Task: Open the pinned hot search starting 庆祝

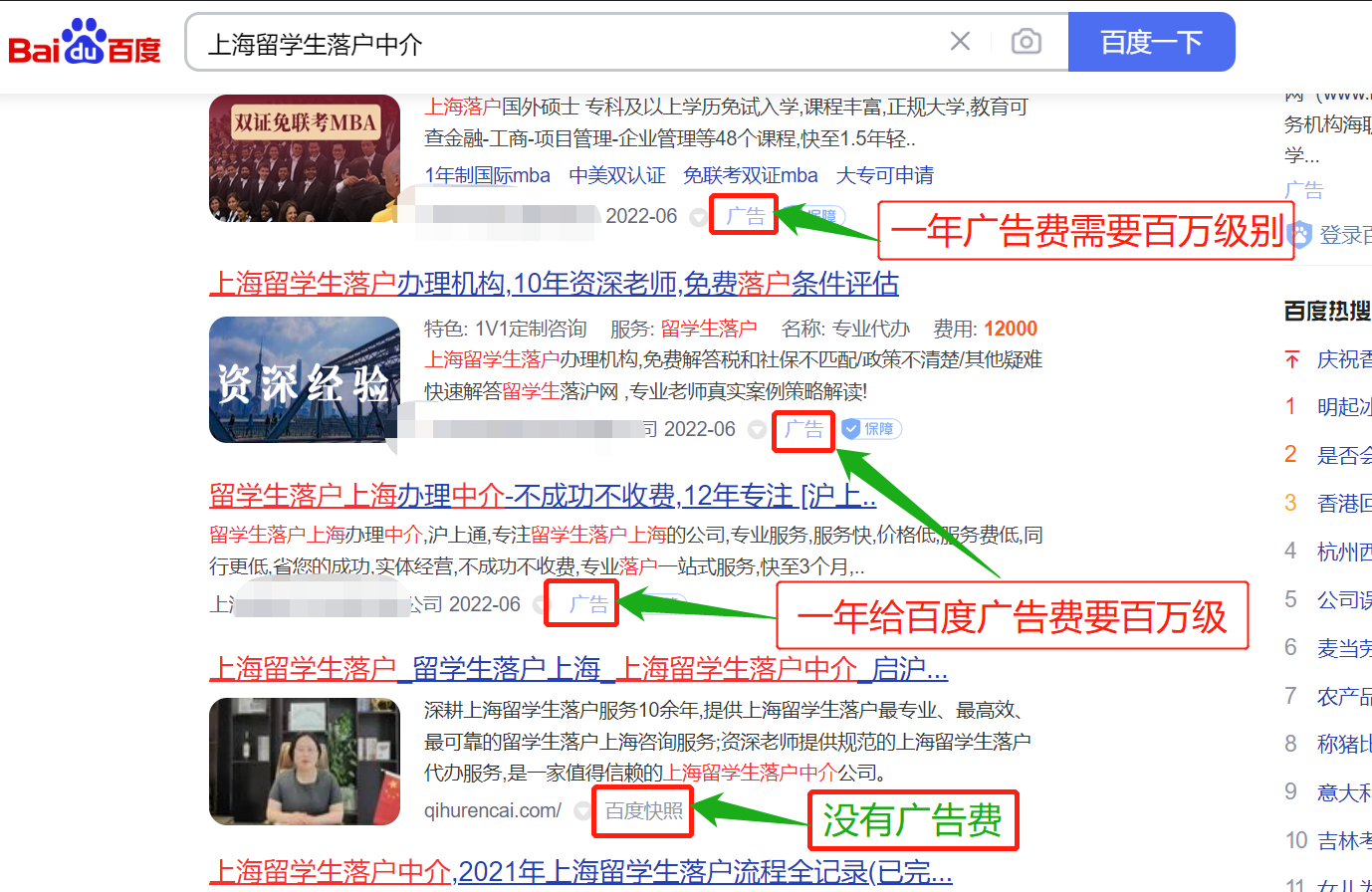Action: click(x=1343, y=359)
